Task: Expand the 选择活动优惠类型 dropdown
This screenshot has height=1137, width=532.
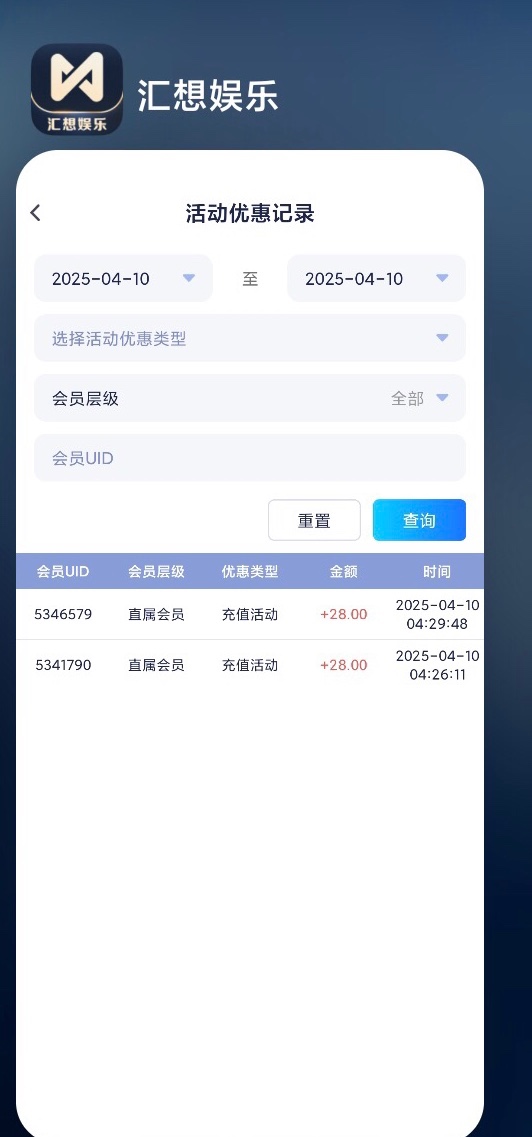Action: 250,338
